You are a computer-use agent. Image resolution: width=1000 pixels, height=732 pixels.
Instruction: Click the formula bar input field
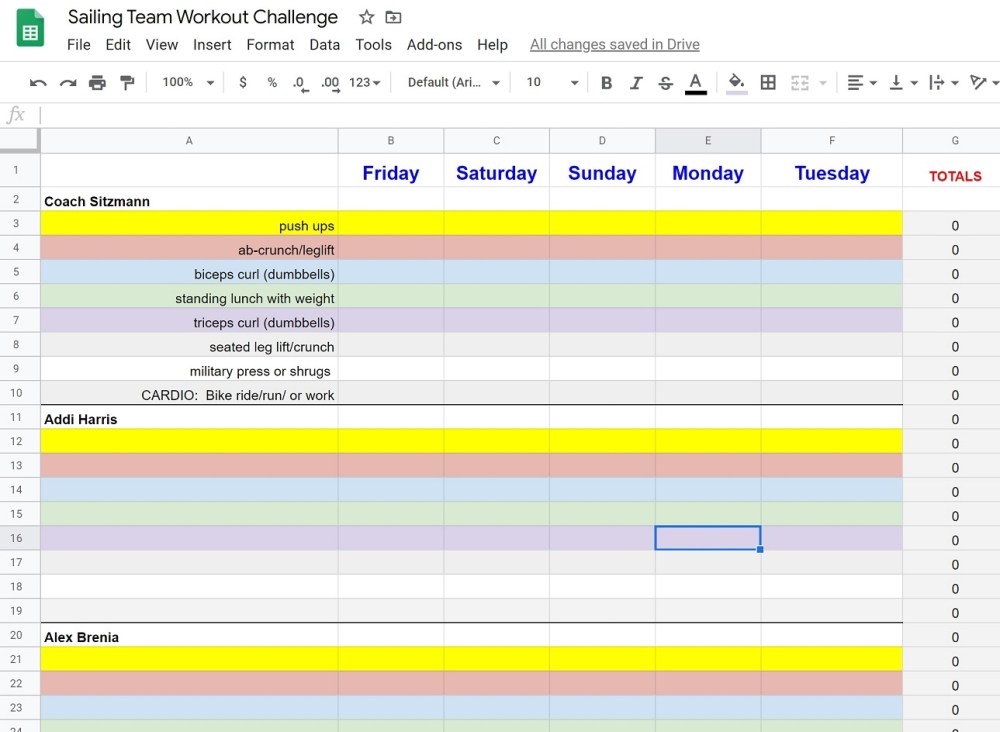500,115
